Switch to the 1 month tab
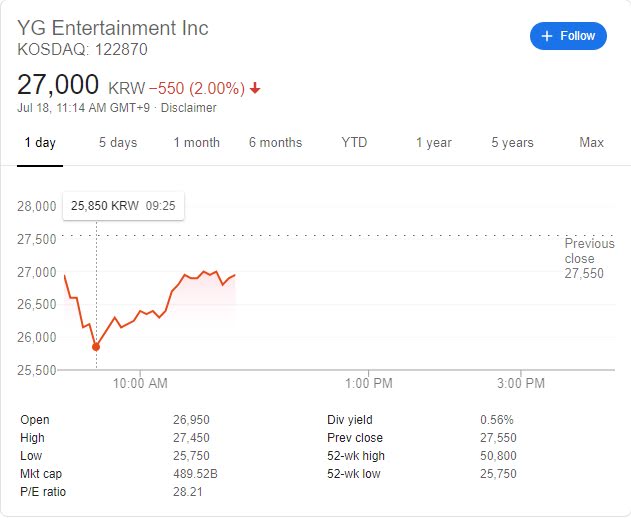 (x=196, y=143)
